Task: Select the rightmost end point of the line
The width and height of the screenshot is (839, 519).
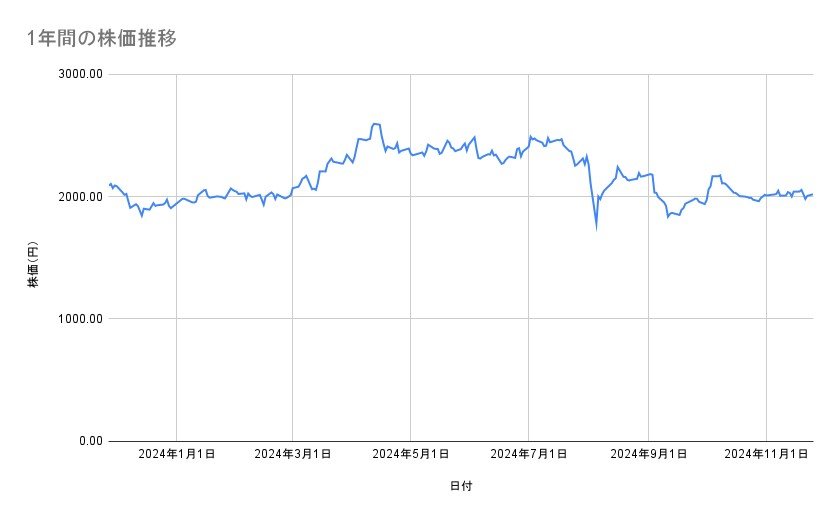Action: (x=812, y=194)
